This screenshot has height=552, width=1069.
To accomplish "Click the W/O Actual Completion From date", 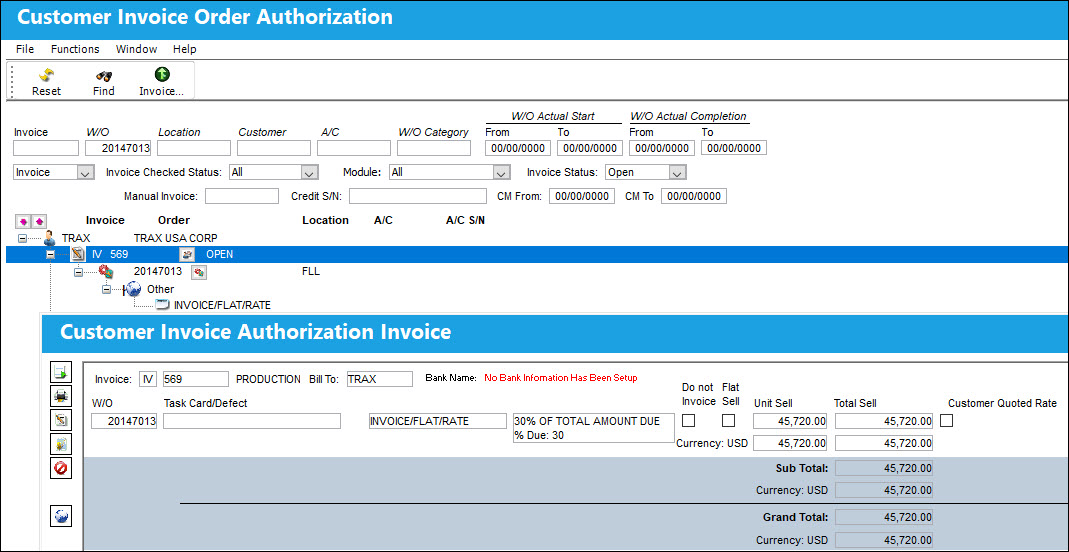I will pyautogui.click(x=662, y=148).
